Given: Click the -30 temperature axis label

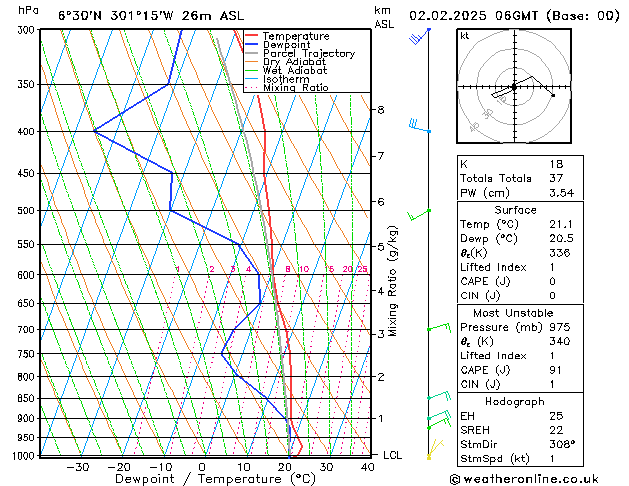Looking at the screenshot, I should tap(77, 467).
